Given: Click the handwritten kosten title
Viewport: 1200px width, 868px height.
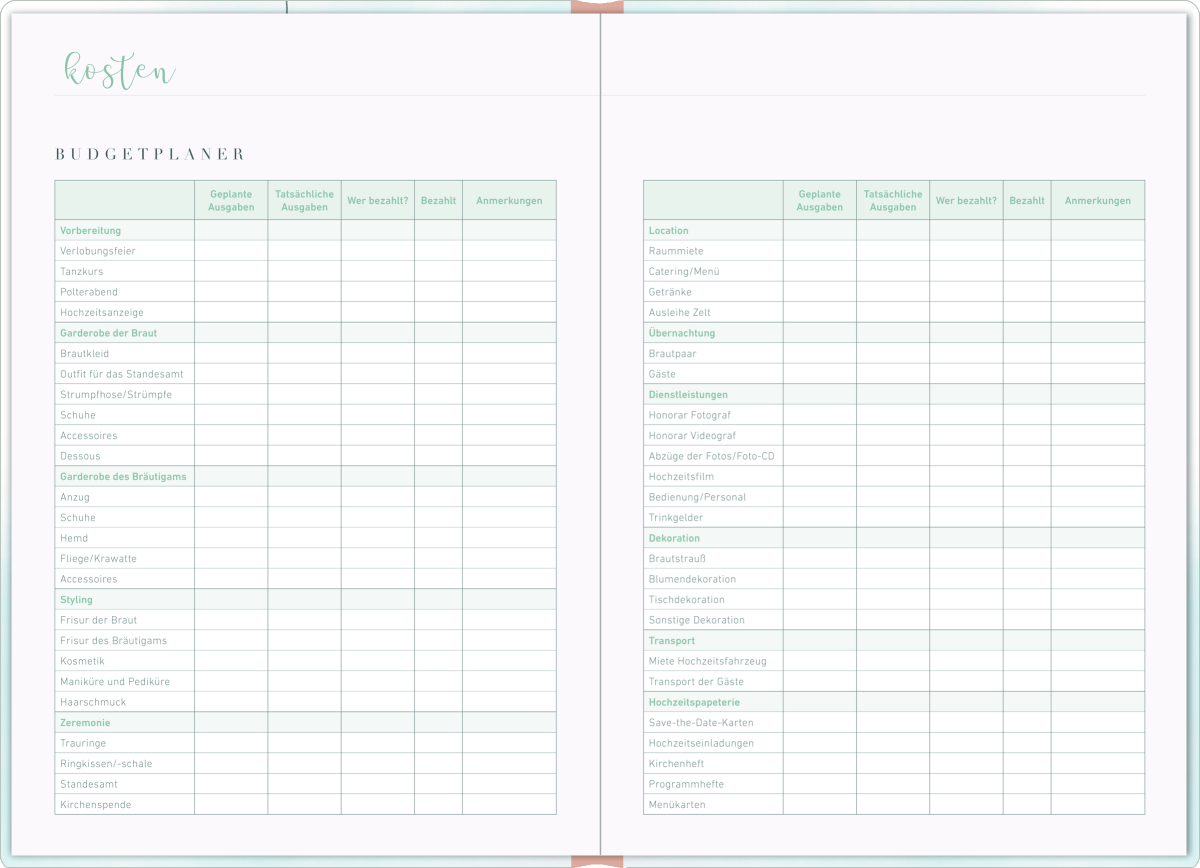Looking at the screenshot, I should (x=119, y=70).
